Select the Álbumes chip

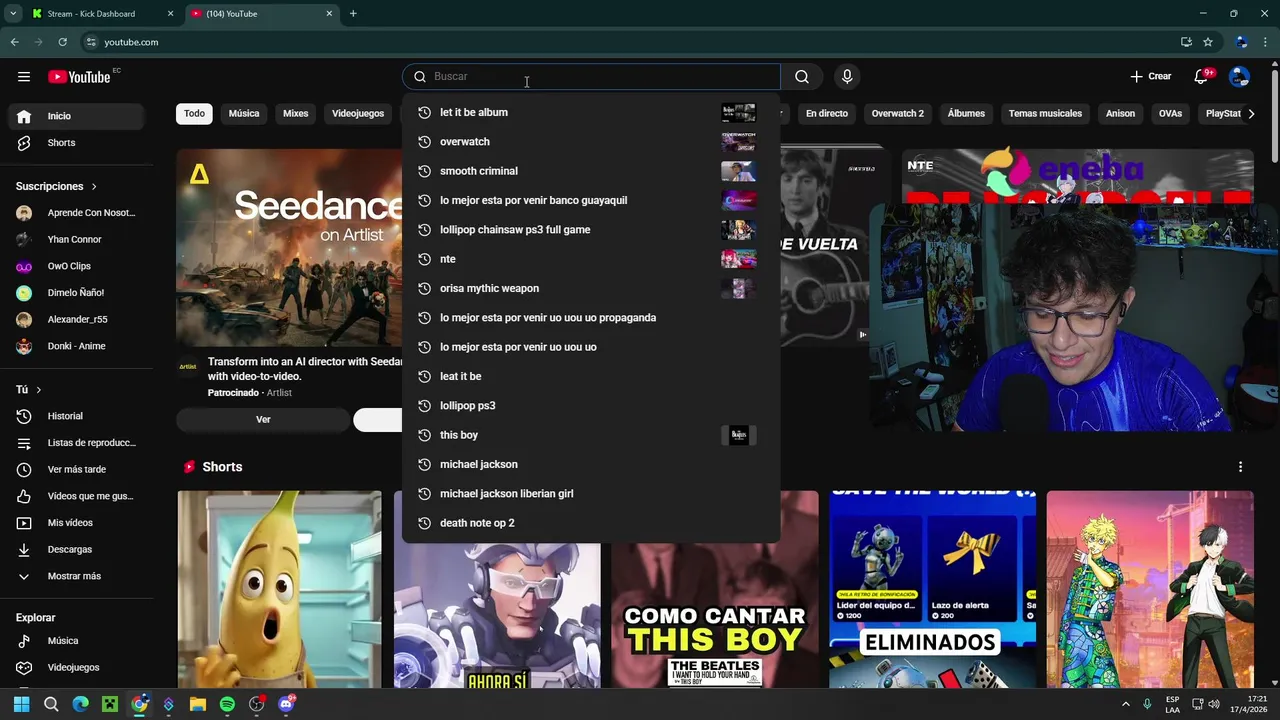(x=966, y=114)
